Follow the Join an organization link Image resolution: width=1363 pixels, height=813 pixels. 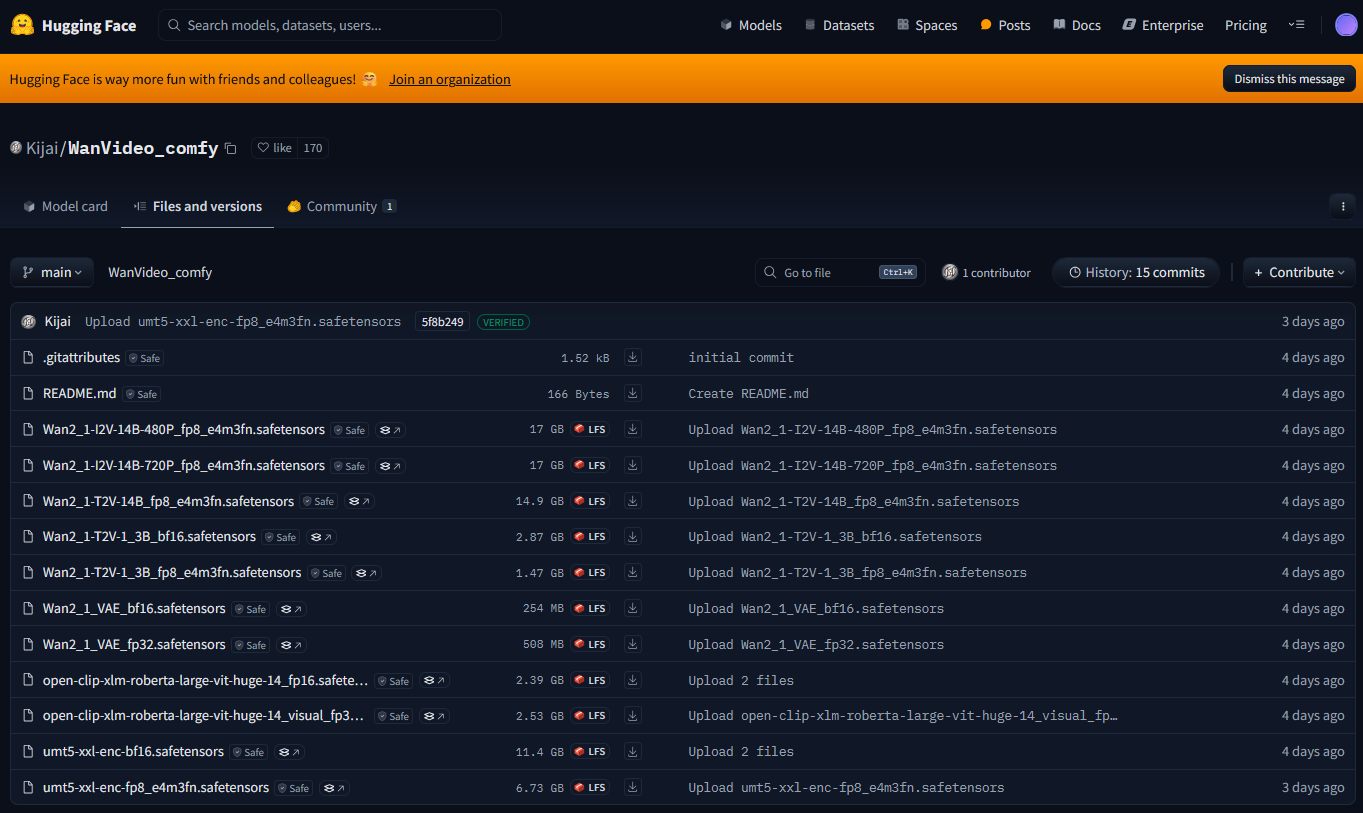click(x=449, y=79)
